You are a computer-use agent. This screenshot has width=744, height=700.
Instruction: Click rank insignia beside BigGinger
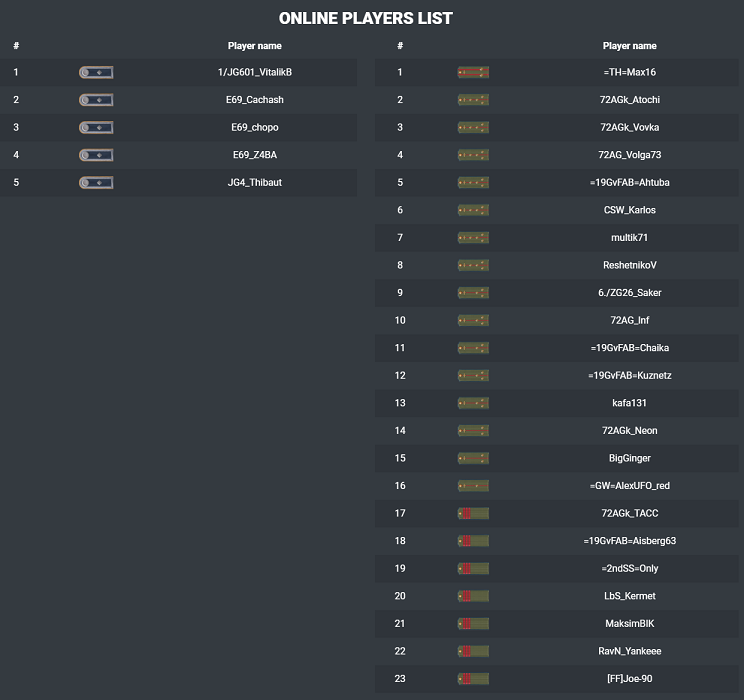[x=473, y=458]
